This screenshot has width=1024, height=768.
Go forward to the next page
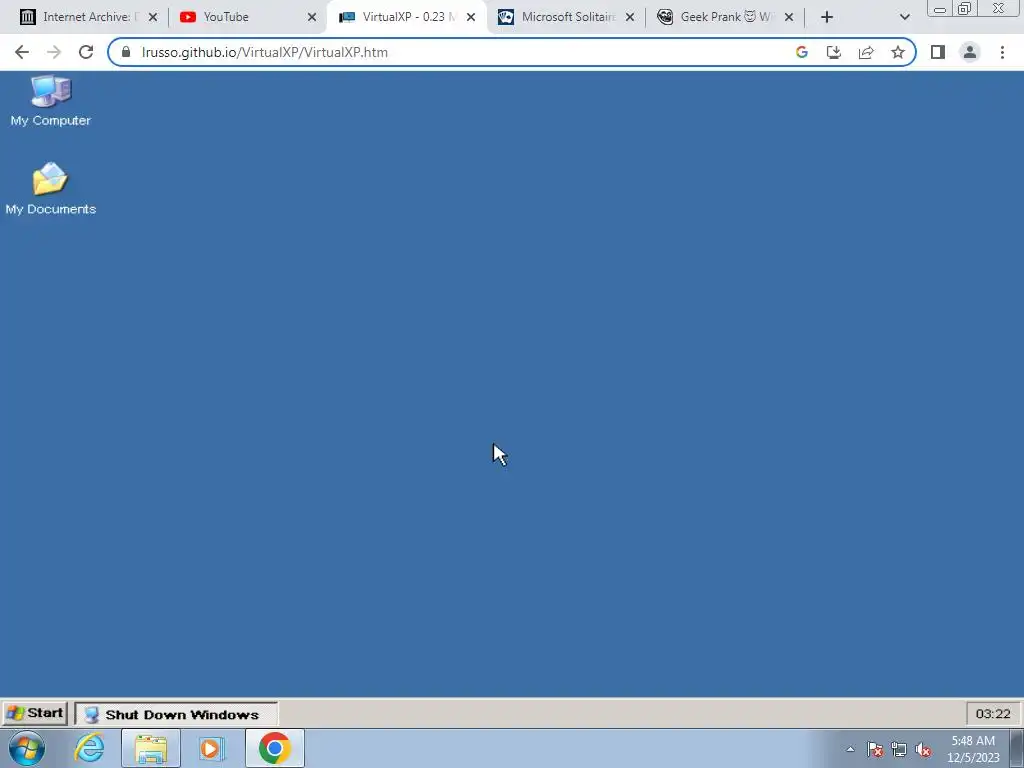coord(54,52)
